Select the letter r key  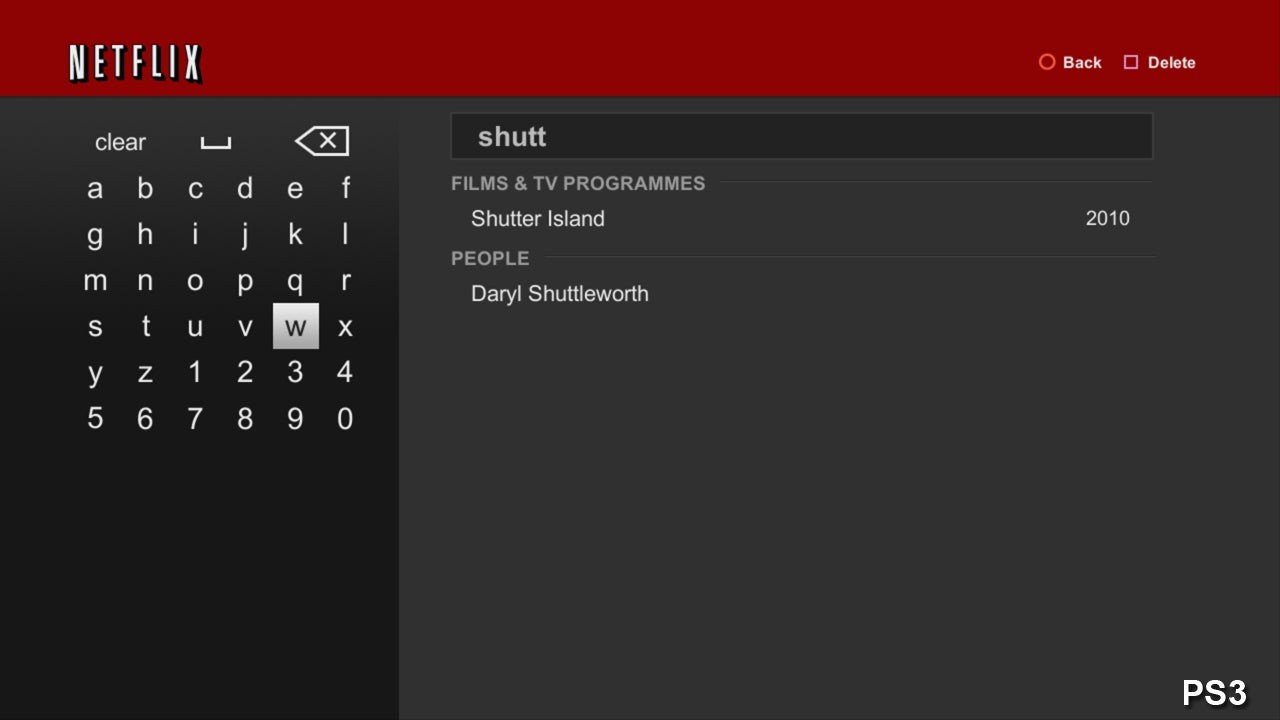coord(345,281)
